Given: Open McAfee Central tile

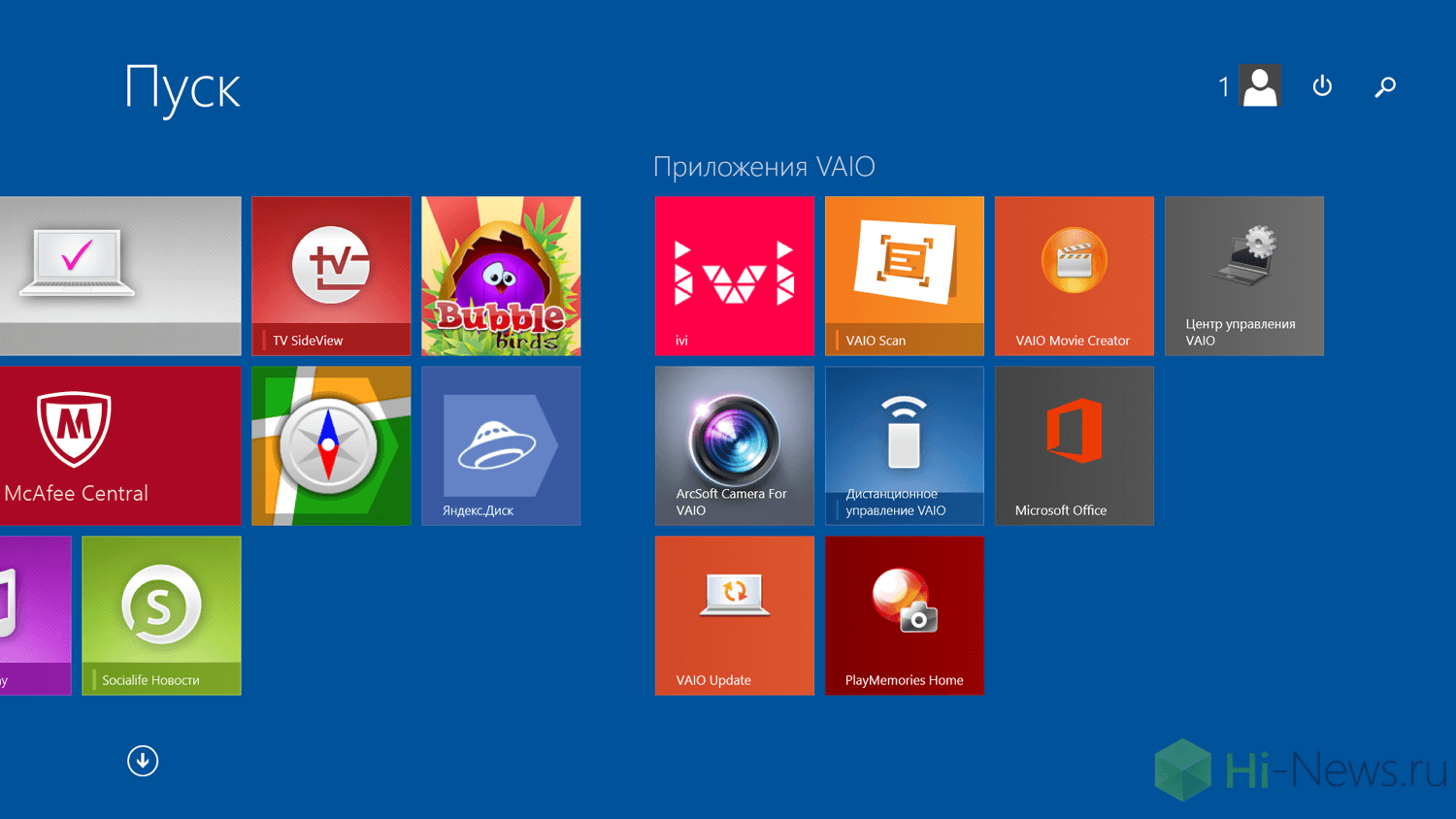Looking at the screenshot, I should point(120,445).
